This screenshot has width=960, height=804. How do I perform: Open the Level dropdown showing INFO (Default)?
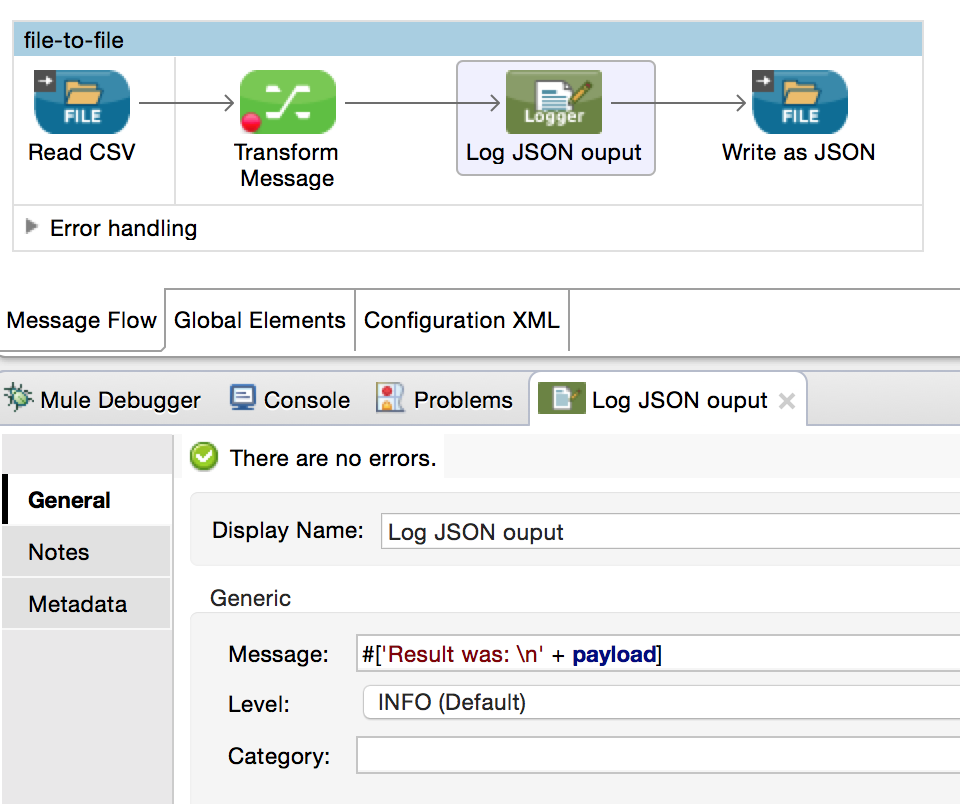coord(660,703)
